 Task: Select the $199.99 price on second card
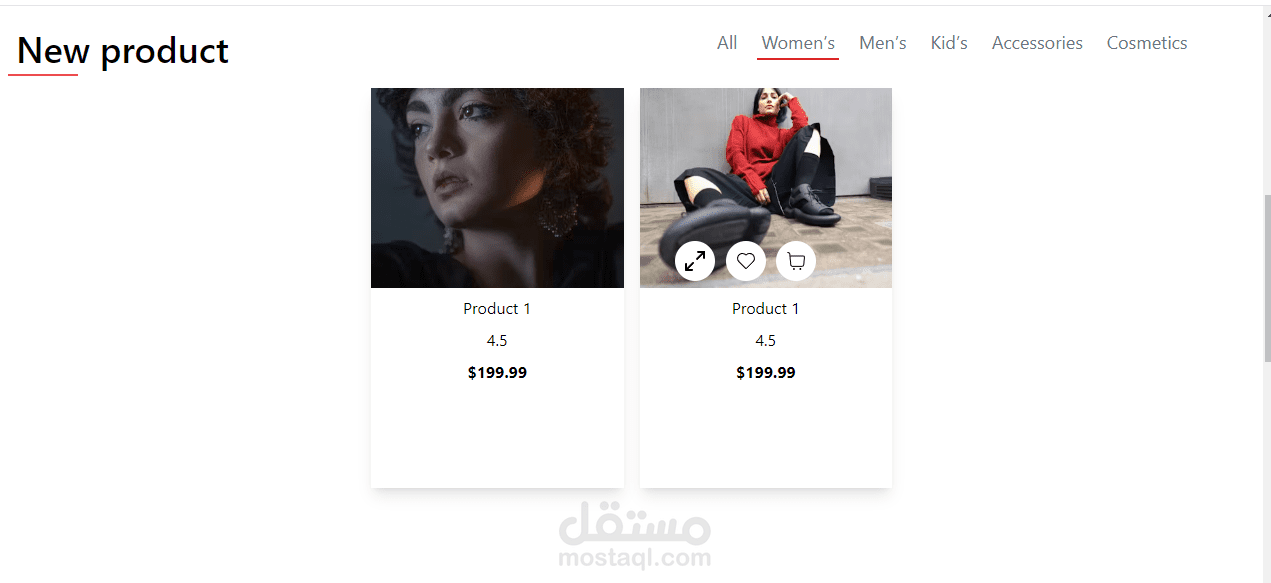766,373
